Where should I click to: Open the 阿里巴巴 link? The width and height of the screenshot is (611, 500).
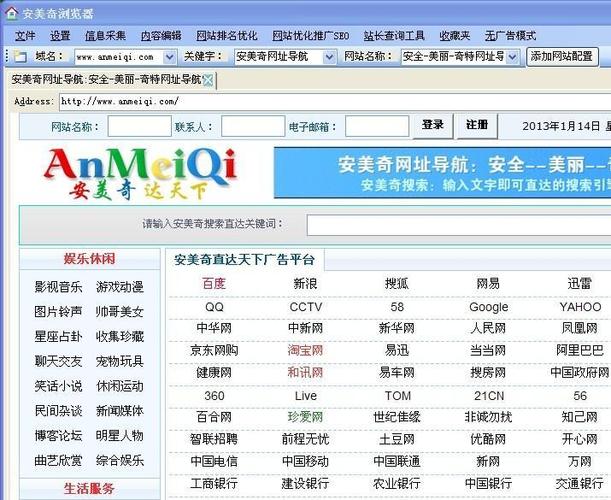point(579,350)
